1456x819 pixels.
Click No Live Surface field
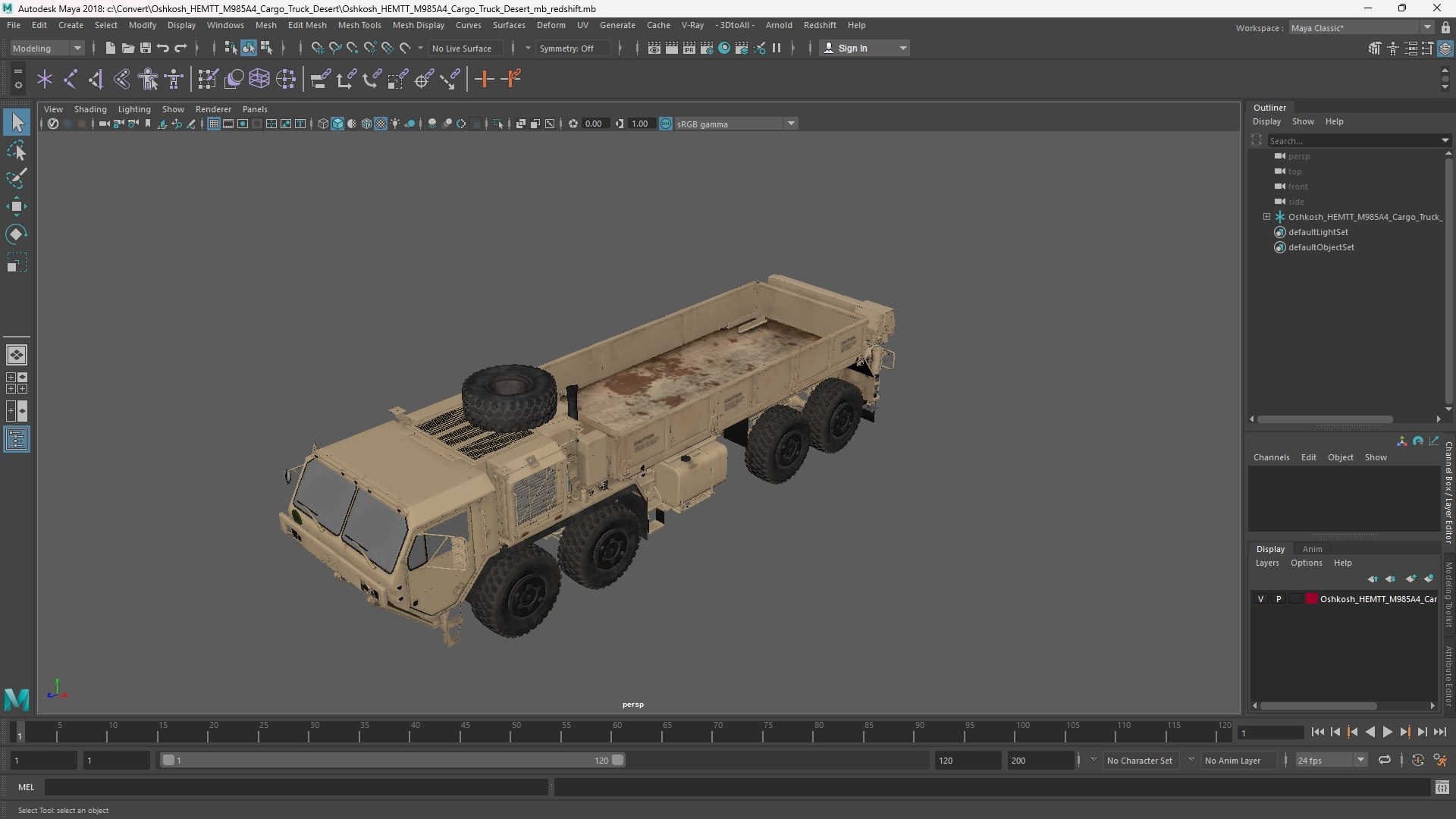464,48
